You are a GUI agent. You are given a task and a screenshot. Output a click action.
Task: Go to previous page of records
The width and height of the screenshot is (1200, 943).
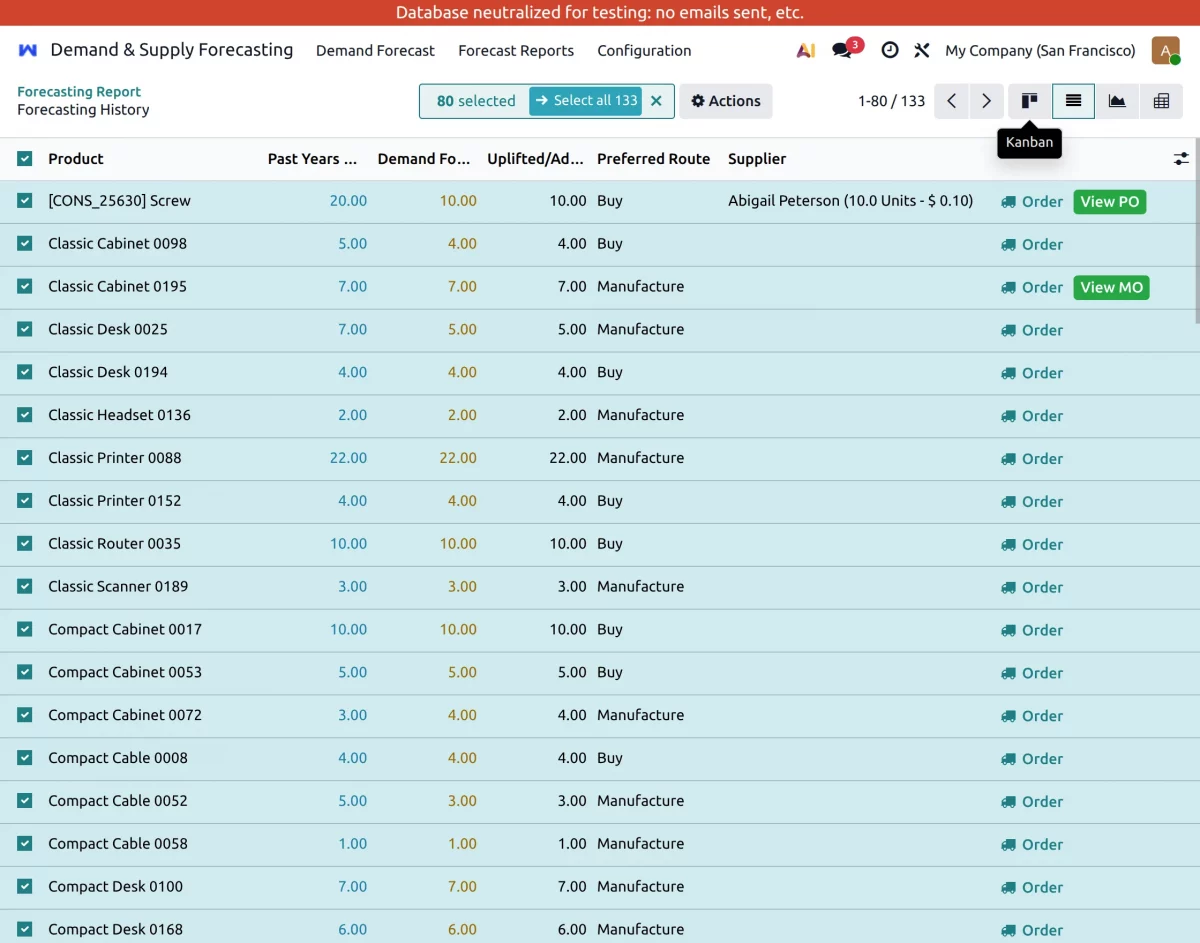952,101
